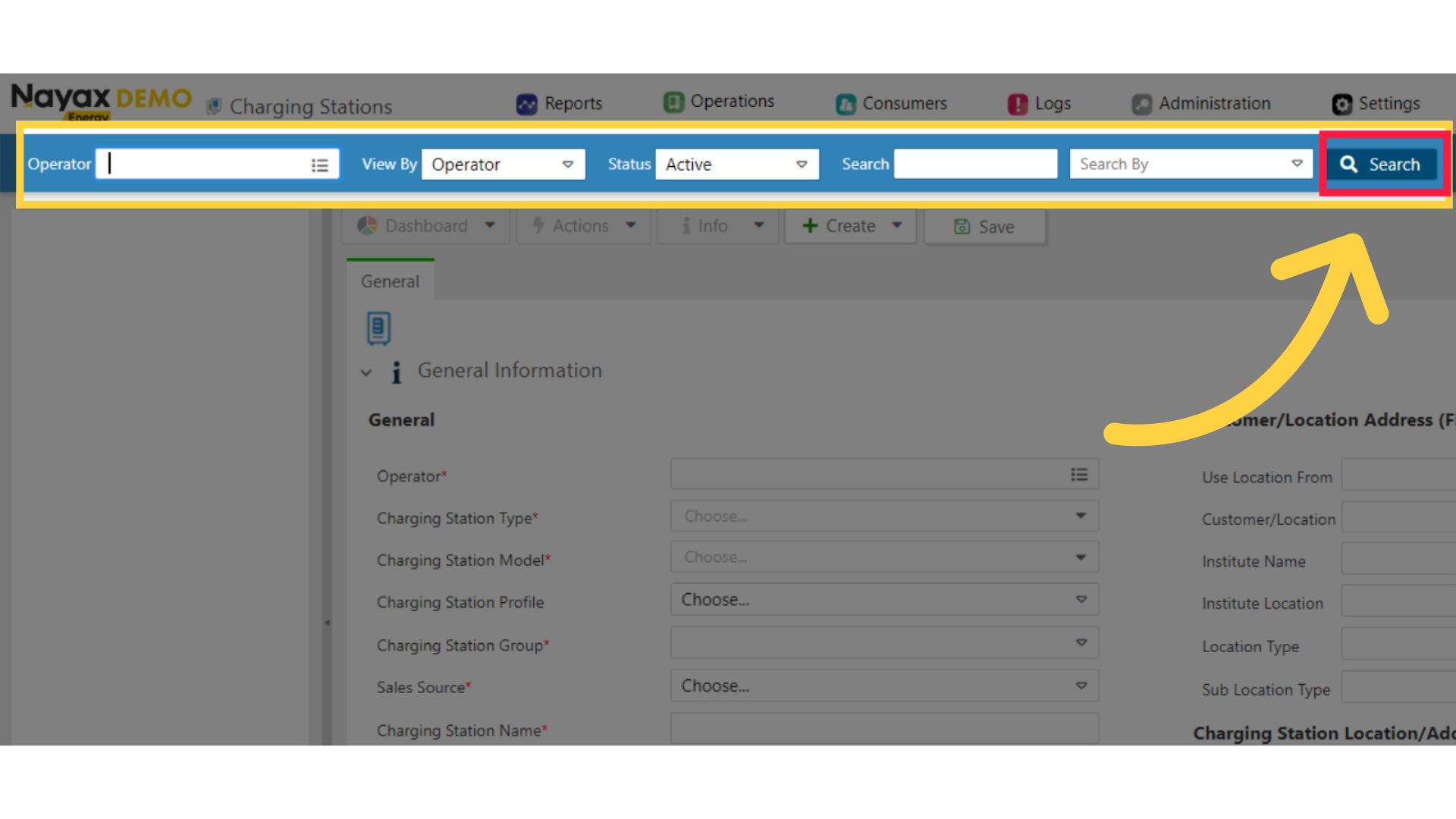This screenshot has width=1456, height=819.
Task: Click the Settings gear icon
Action: (x=1342, y=104)
